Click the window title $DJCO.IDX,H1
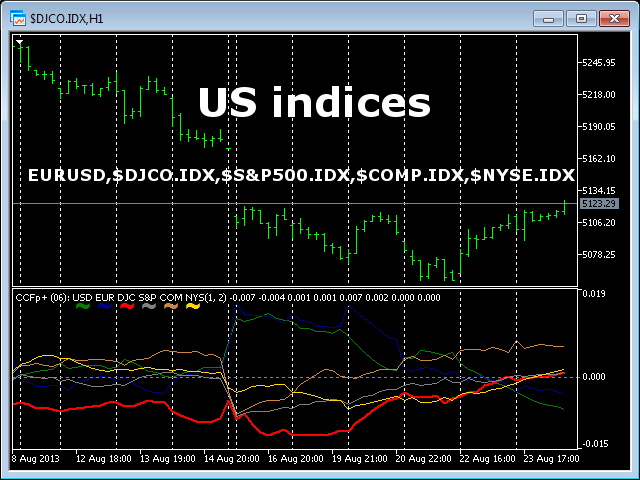This screenshot has height=480, width=640. [x=67, y=19]
